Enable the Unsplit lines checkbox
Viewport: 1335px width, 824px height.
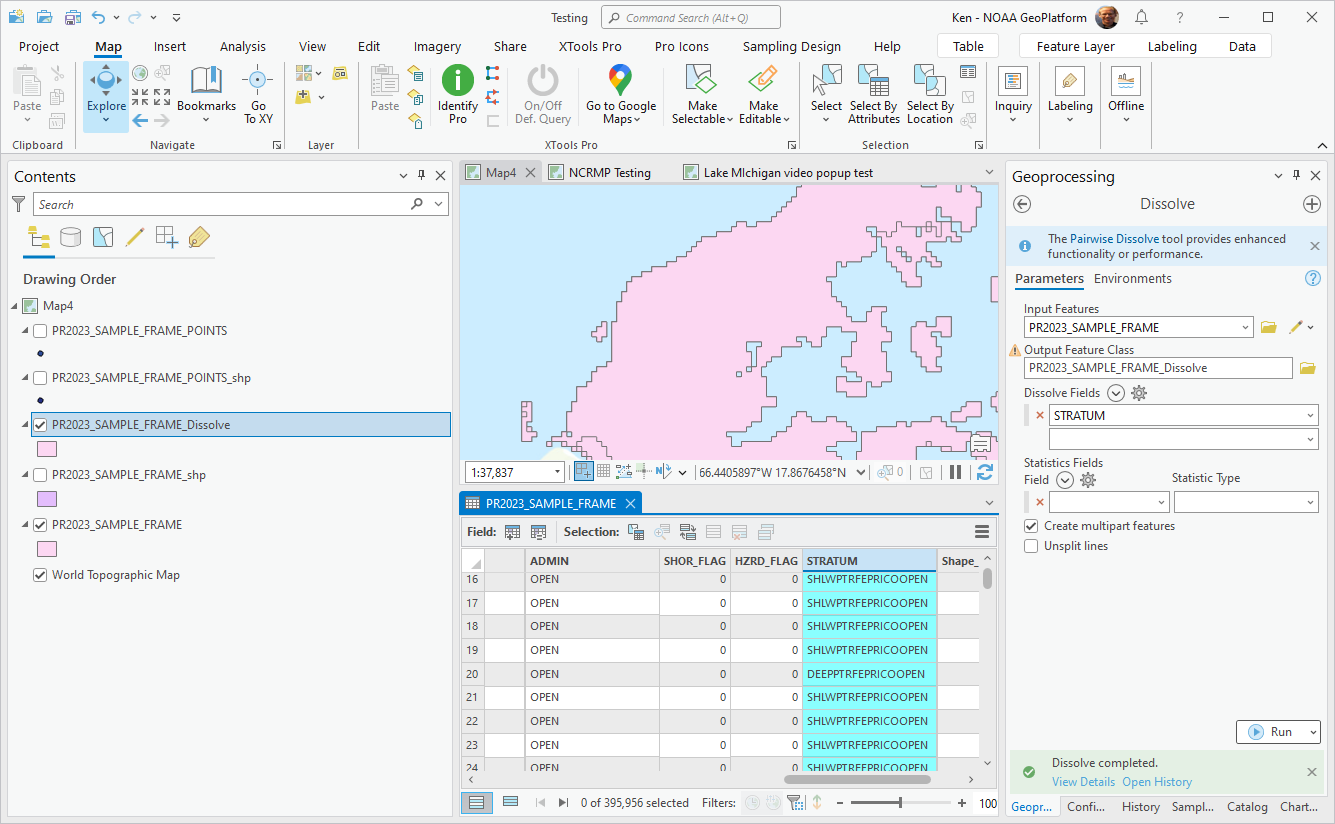click(1031, 546)
